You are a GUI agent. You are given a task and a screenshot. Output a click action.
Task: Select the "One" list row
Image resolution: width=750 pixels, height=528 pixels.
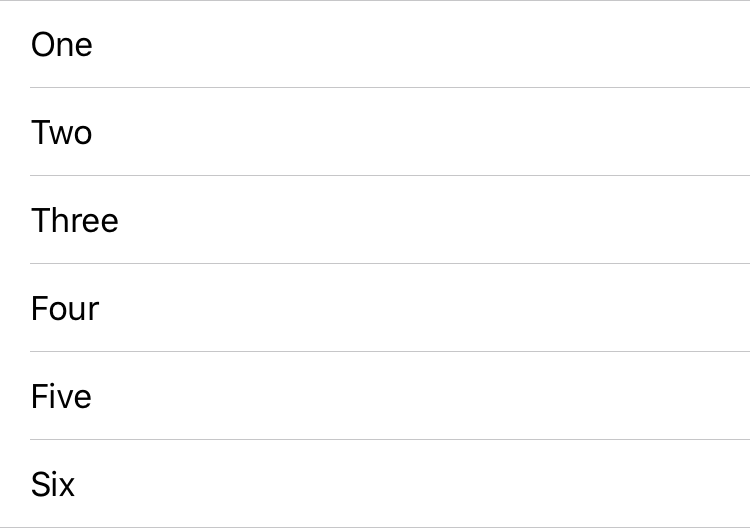(375, 44)
